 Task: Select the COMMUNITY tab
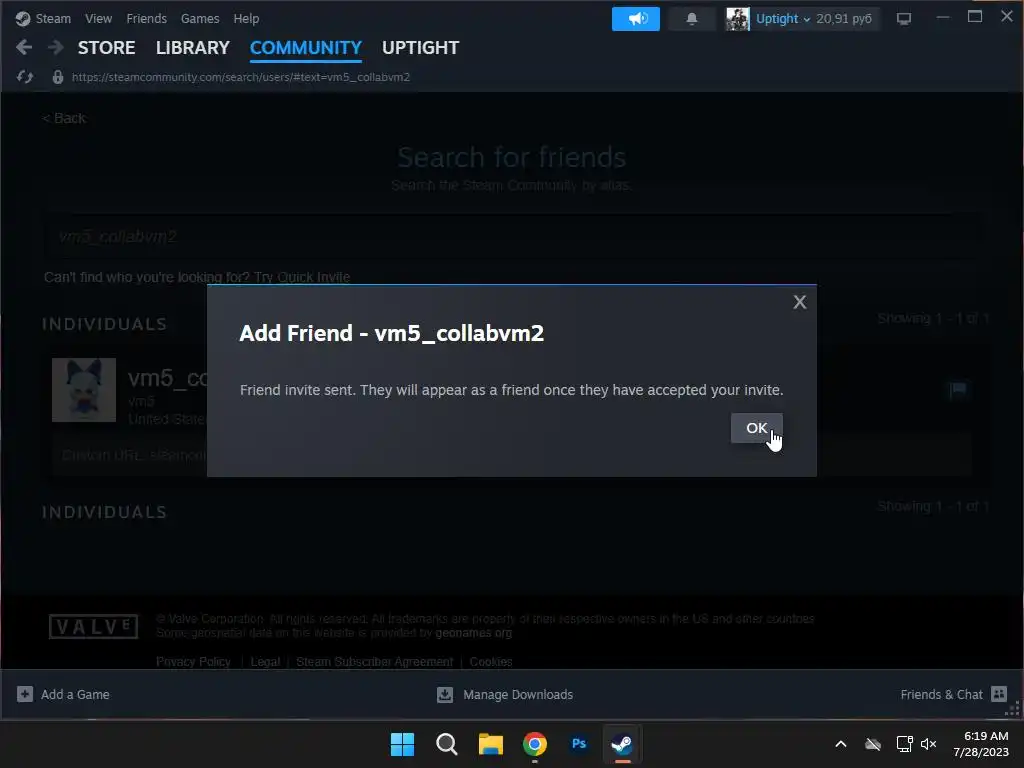pyautogui.click(x=306, y=48)
